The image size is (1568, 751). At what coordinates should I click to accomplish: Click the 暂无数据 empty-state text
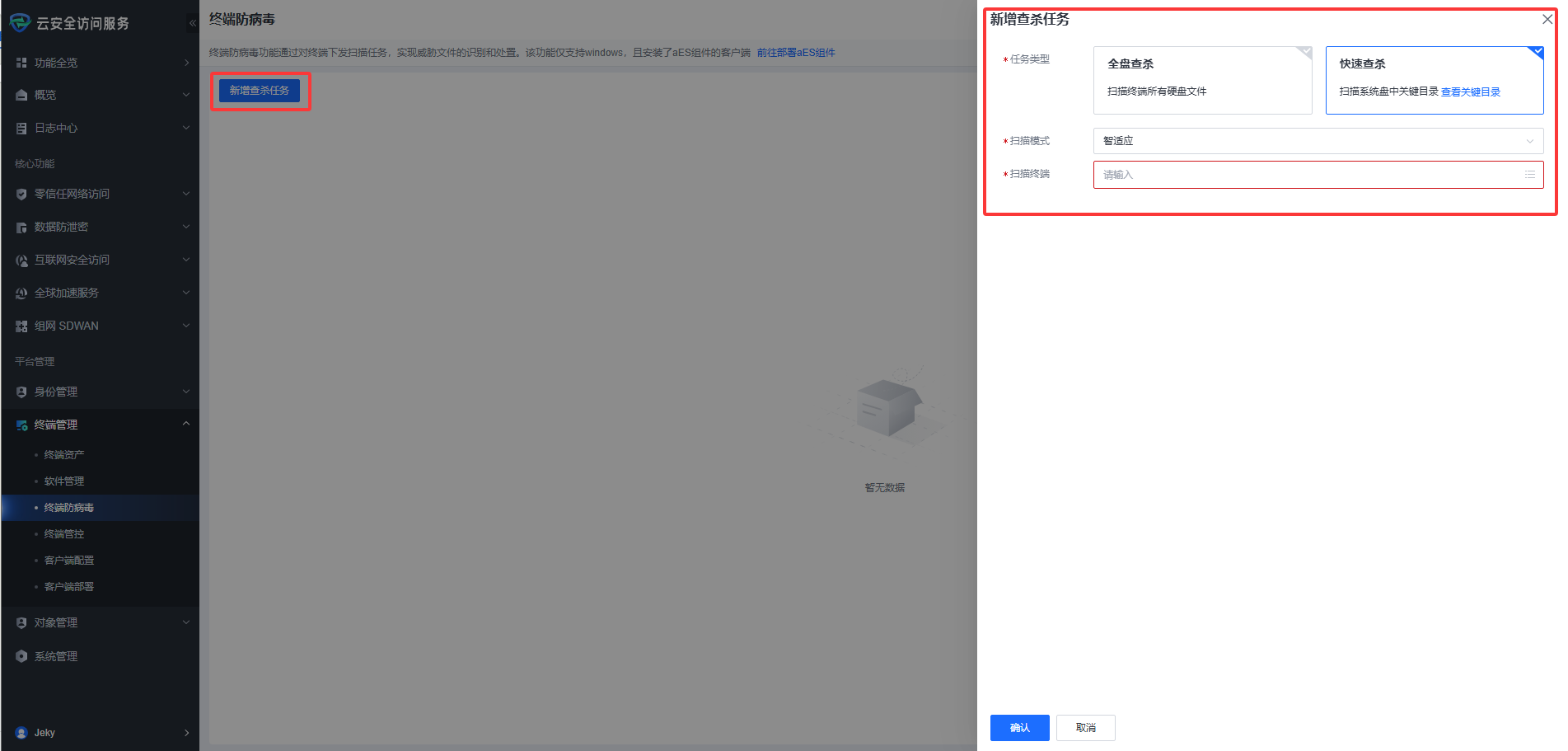885,488
